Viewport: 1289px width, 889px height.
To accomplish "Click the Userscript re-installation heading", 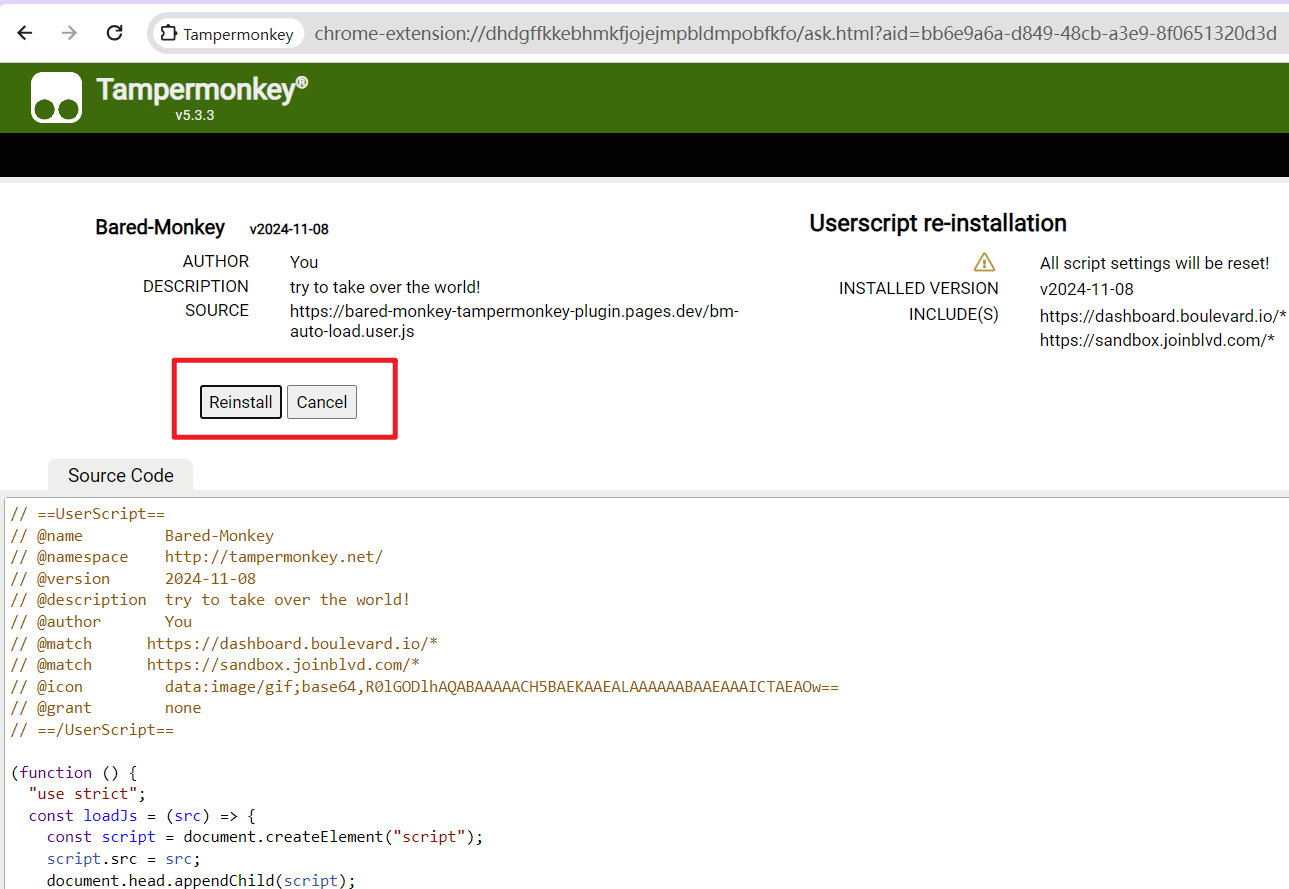I will click(937, 223).
